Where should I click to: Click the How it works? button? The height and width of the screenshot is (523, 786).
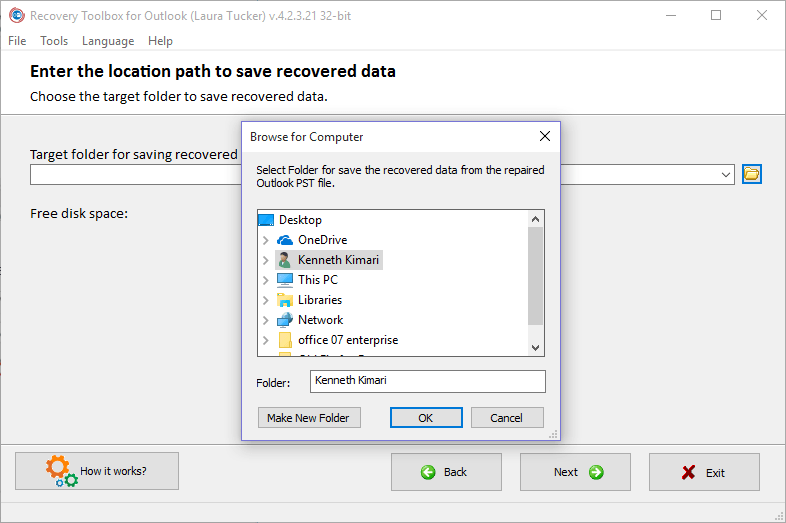click(97, 471)
